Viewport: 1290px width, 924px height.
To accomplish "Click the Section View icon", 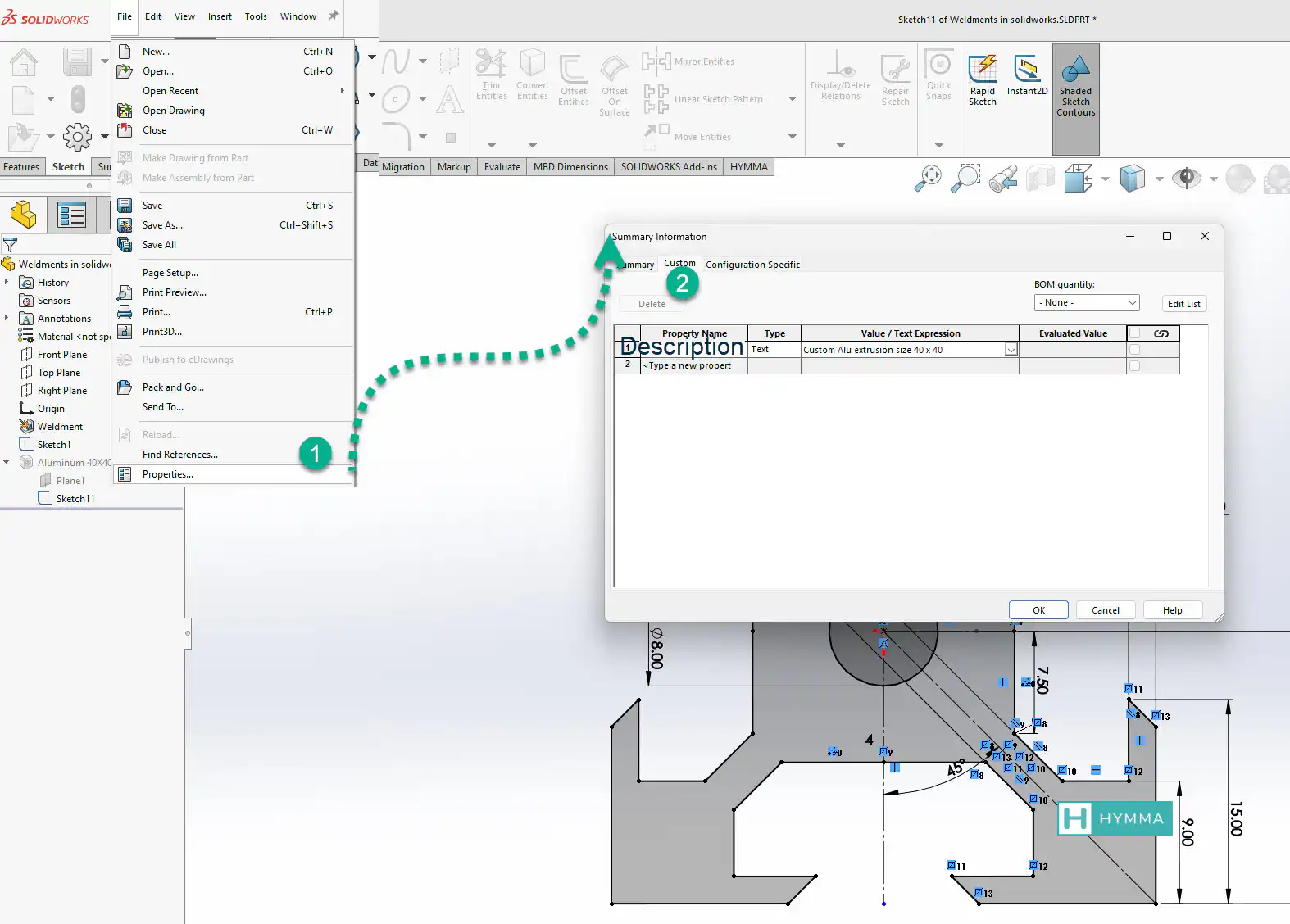I will coord(1040,178).
